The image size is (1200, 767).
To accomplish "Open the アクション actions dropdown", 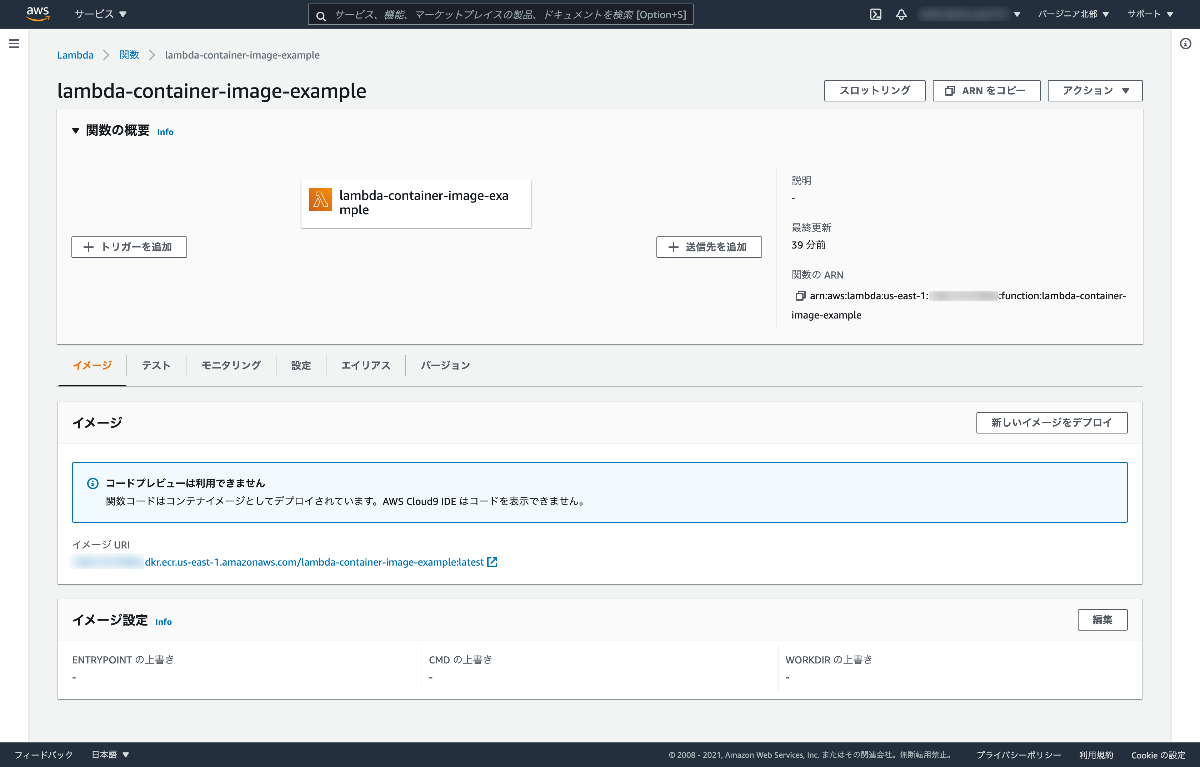I will coord(1095,90).
